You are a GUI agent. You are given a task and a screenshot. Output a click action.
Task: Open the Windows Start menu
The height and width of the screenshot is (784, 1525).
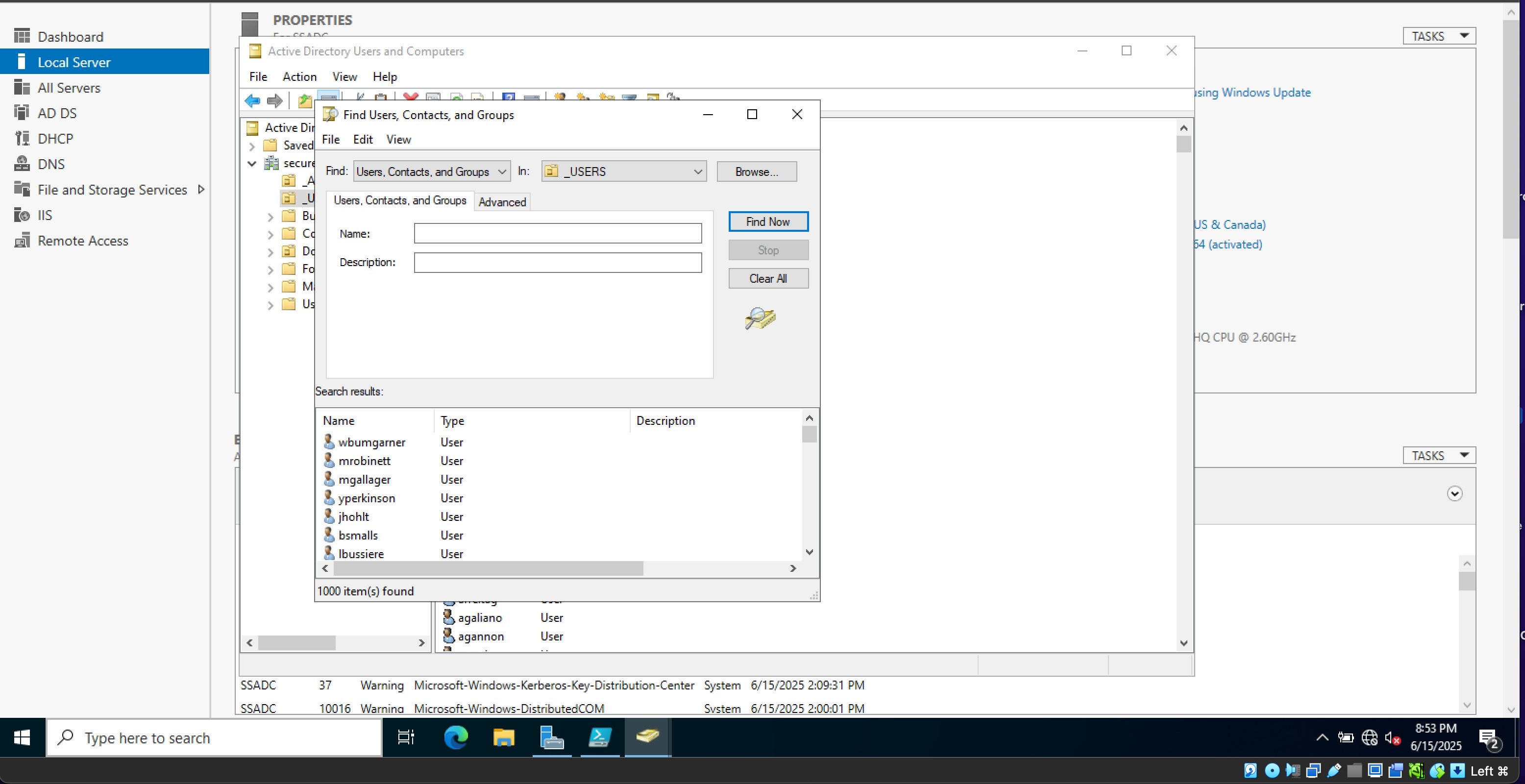tap(23, 737)
